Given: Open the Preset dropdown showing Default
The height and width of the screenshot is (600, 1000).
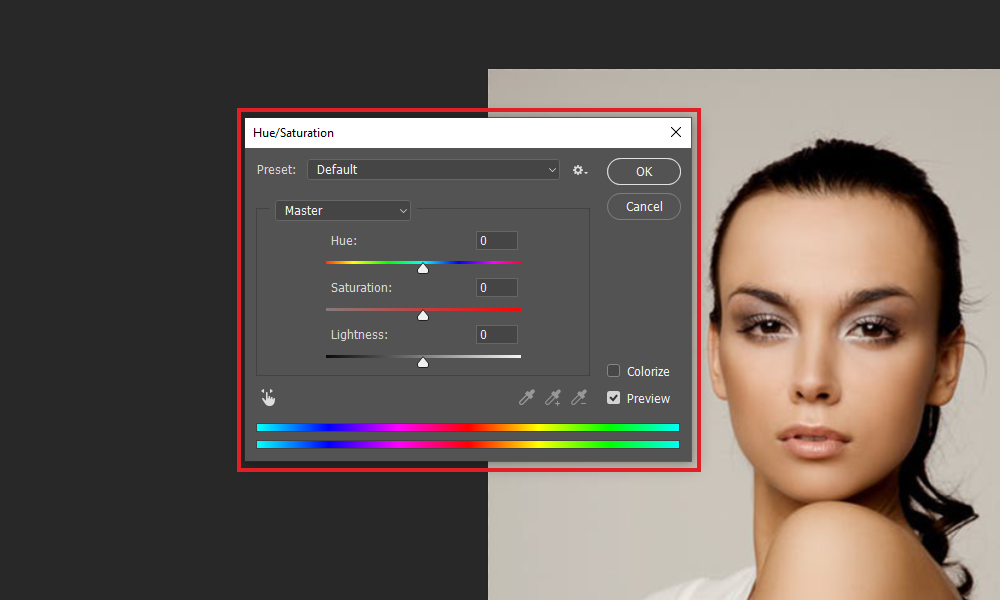Looking at the screenshot, I should [x=433, y=170].
